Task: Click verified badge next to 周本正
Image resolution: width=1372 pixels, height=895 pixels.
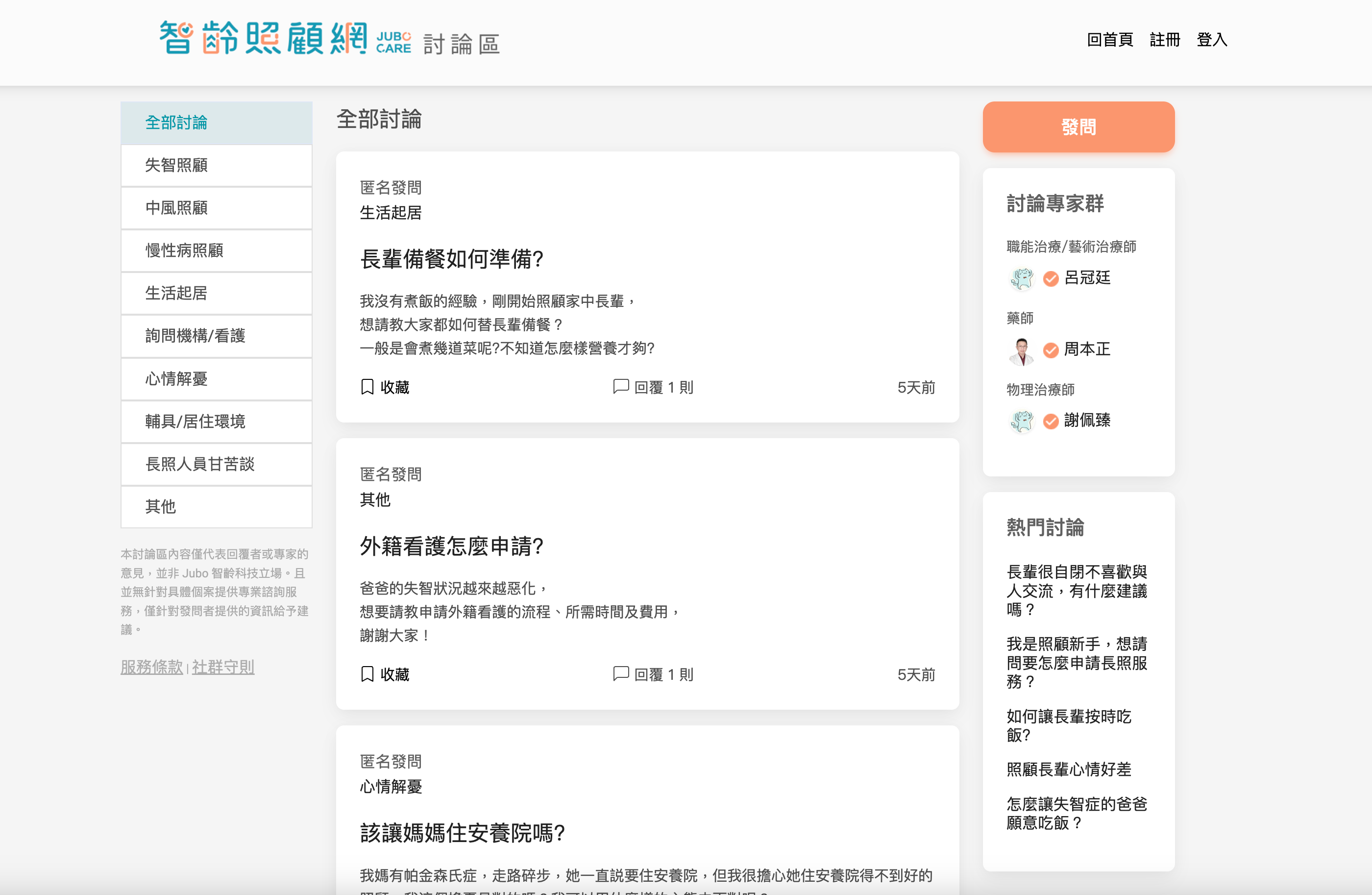Action: click(1051, 350)
